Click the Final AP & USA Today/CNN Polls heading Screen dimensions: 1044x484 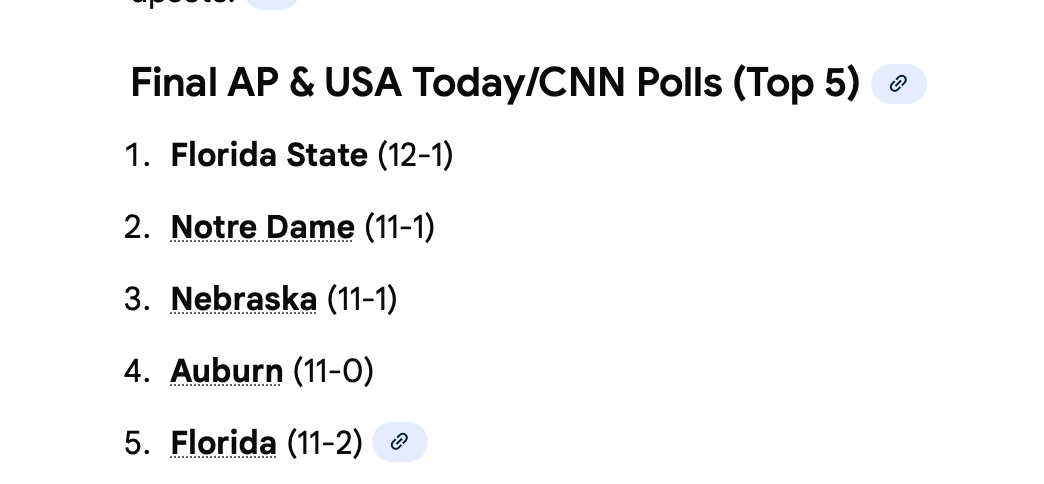click(495, 84)
